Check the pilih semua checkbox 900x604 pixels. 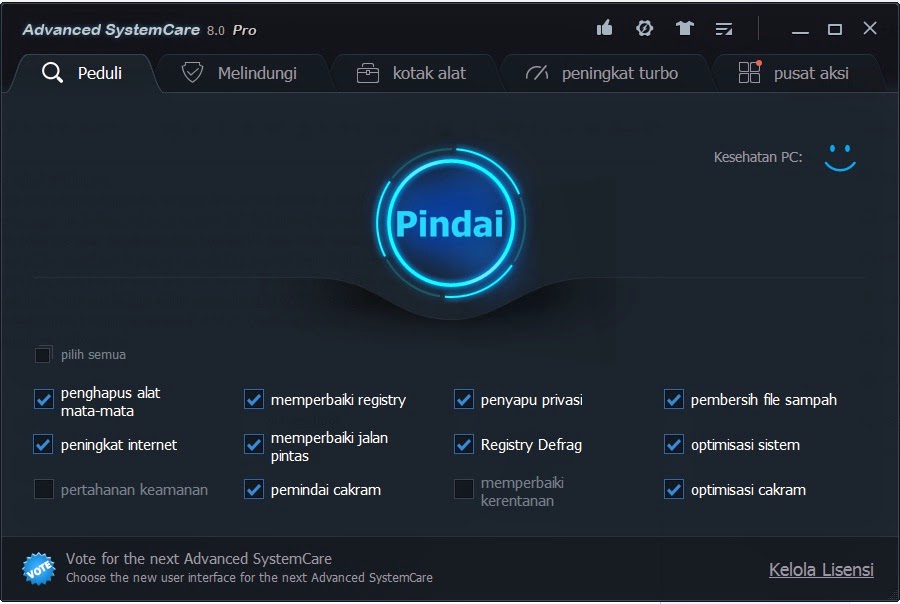click(43, 355)
